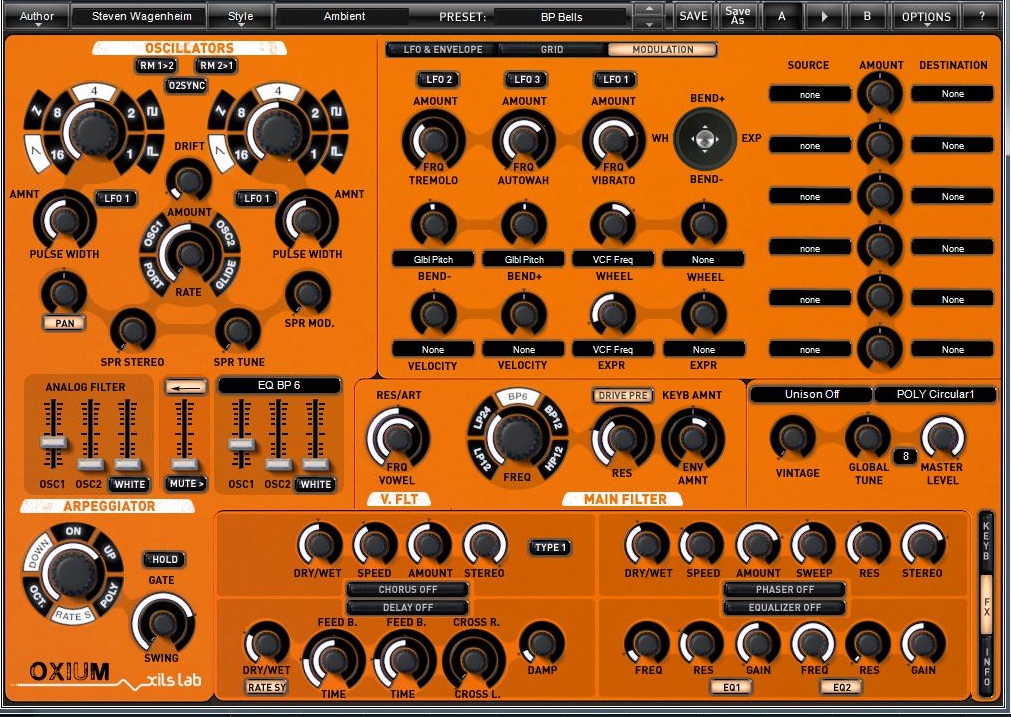Click the DRIFT knob
This screenshot has height=717, width=1011.
point(188,179)
